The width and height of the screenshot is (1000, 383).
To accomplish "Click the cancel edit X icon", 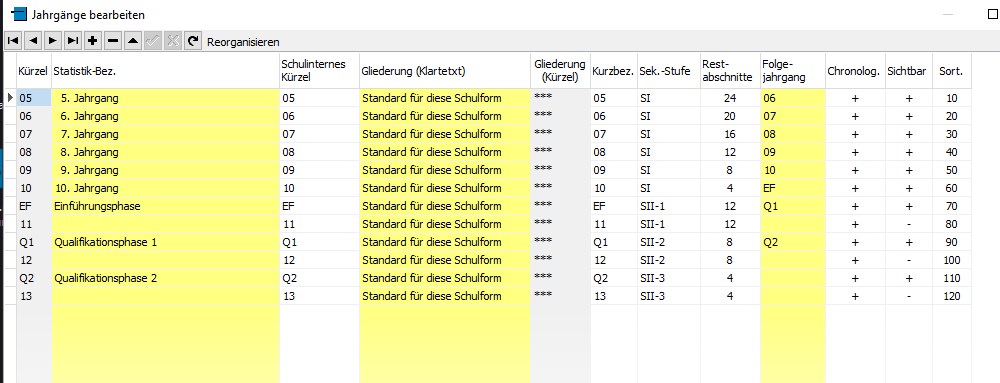I will (173, 41).
